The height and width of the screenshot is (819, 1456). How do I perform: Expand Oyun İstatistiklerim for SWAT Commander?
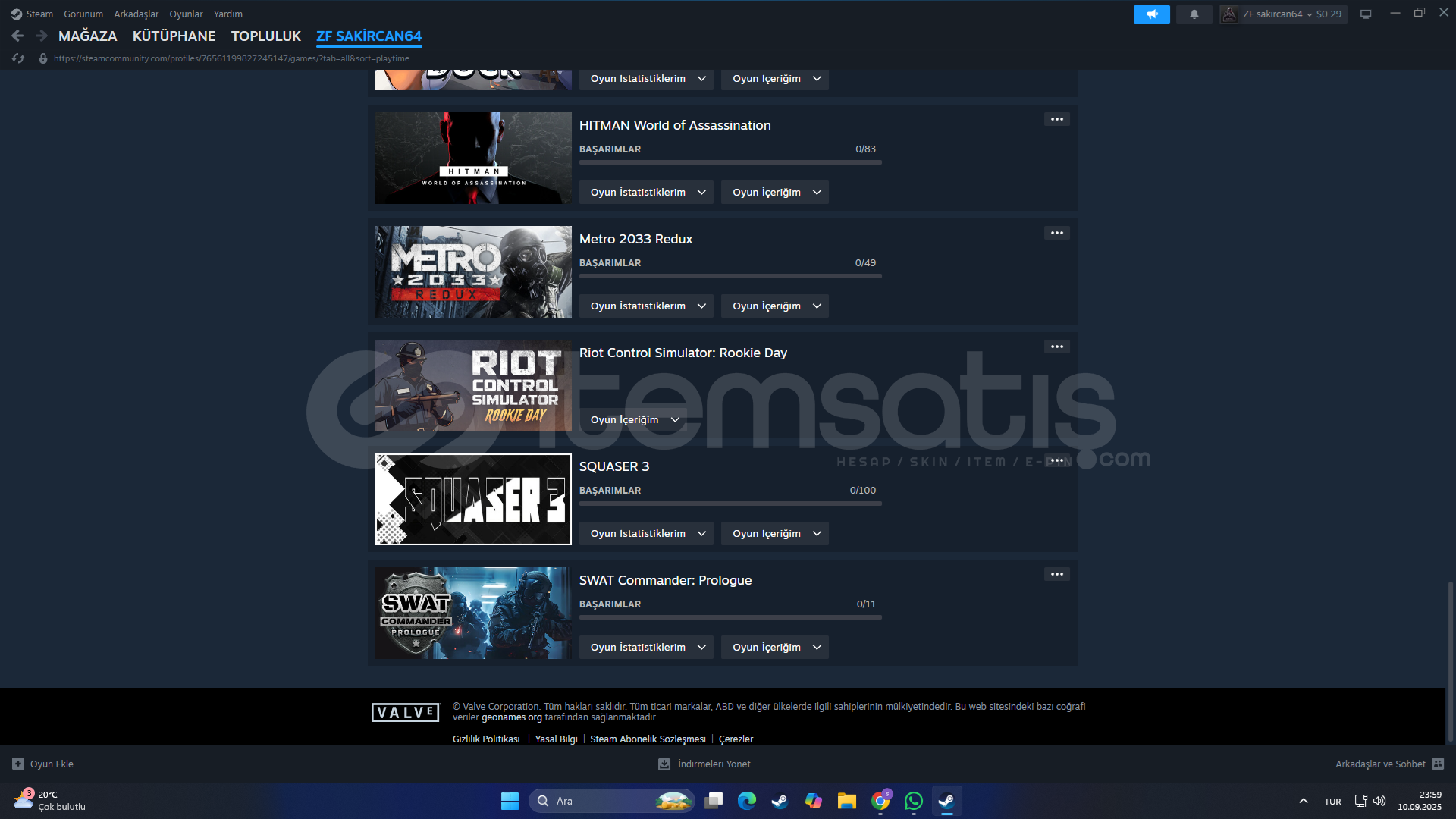646,647
